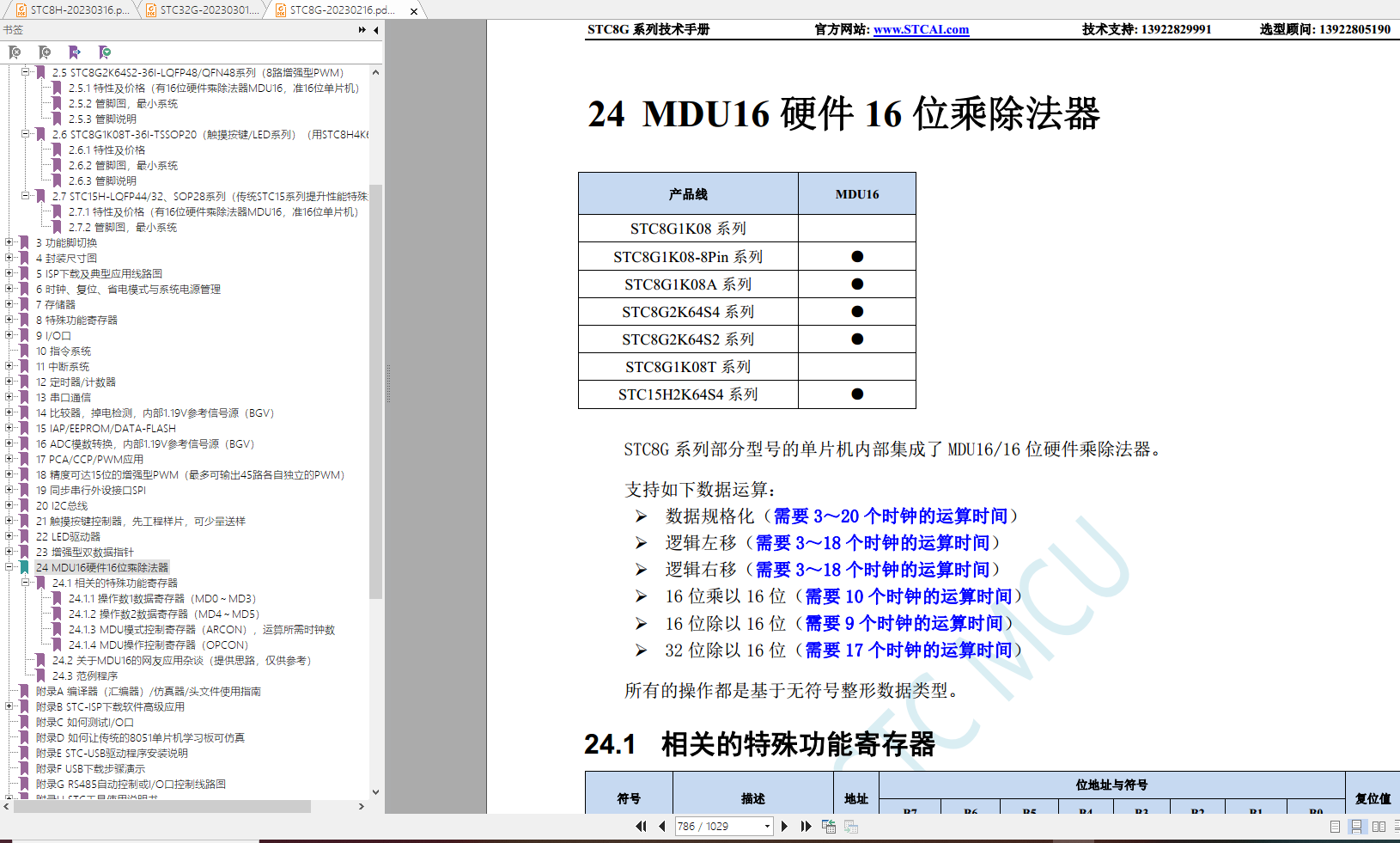Screen dimensions: 1400x843
Task: Open bookmark '24.2 关于MDU16的网友应用杂谈'
Action: coord(181,660)
